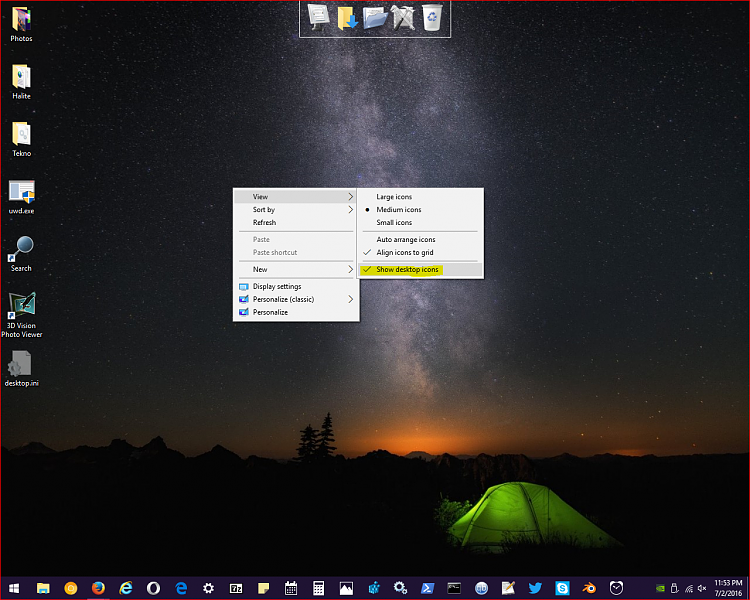This screenshot has width=750, height=600.
Task: Select the Photos folder on the desktop
Action: click(x=22, y=24)
